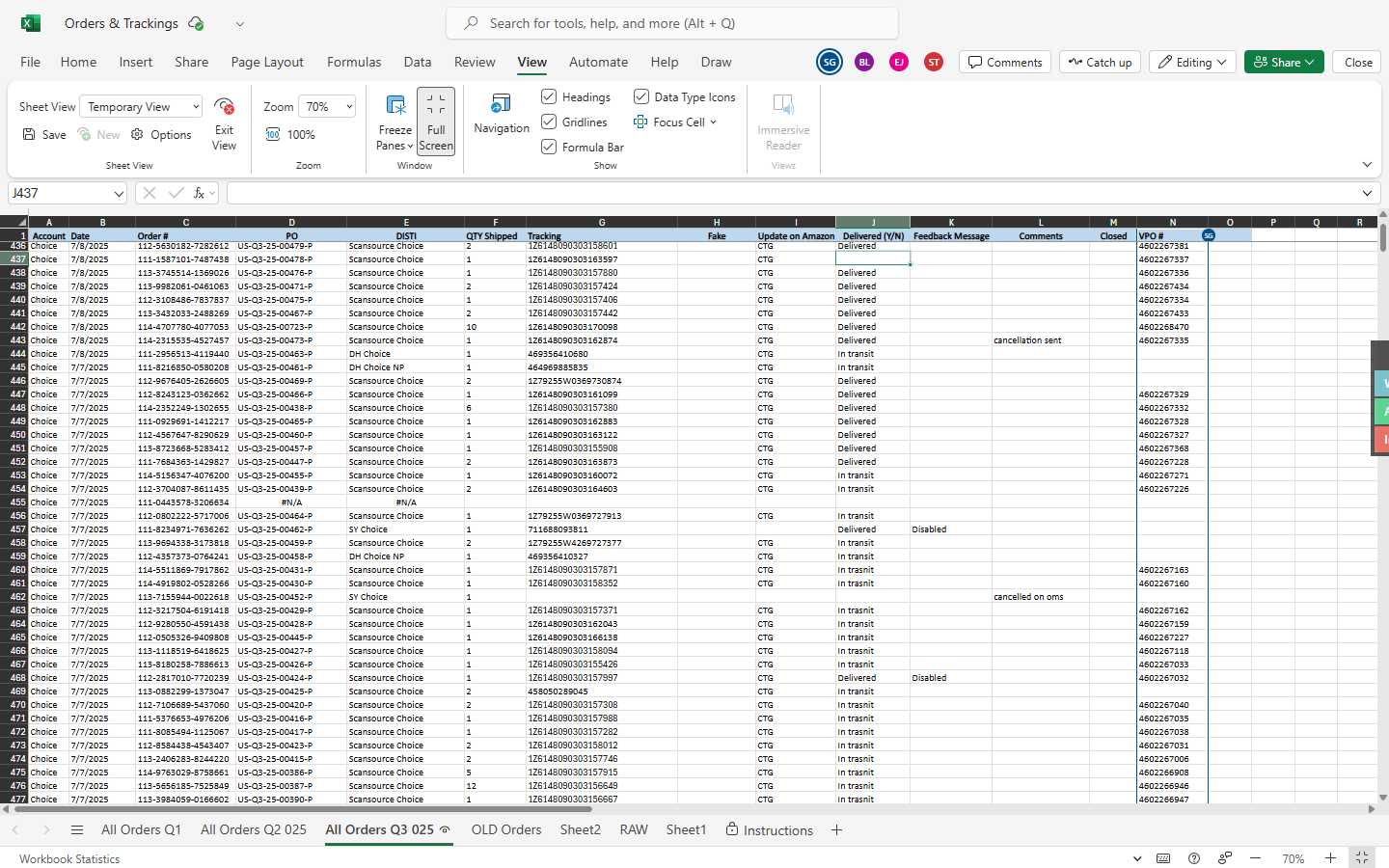This screenshot has height=868, width=1389.
Task: Collapse the ribbon with the chevron
Action: coord(1367,165)
